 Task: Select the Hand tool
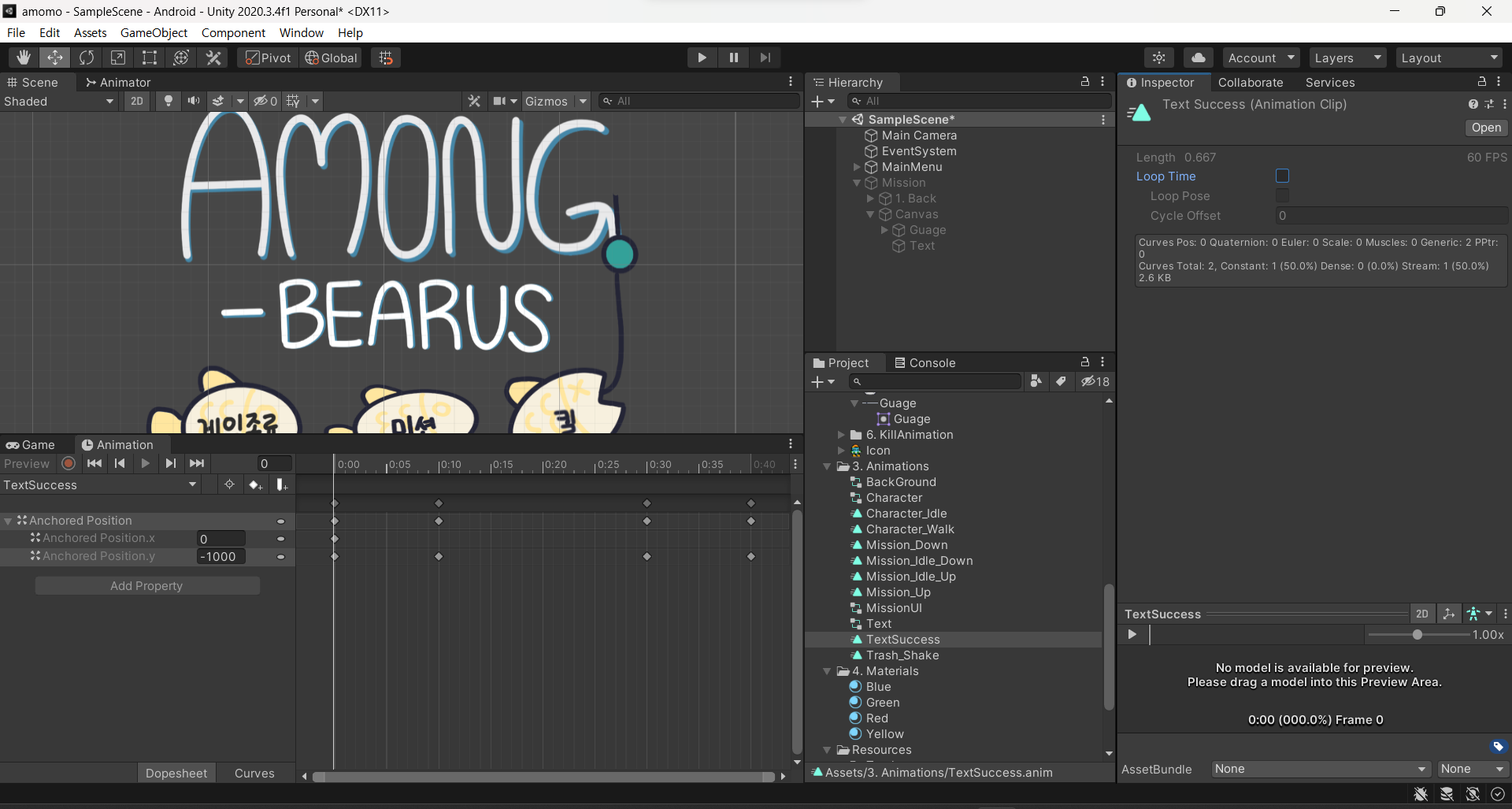click(24, 58)
